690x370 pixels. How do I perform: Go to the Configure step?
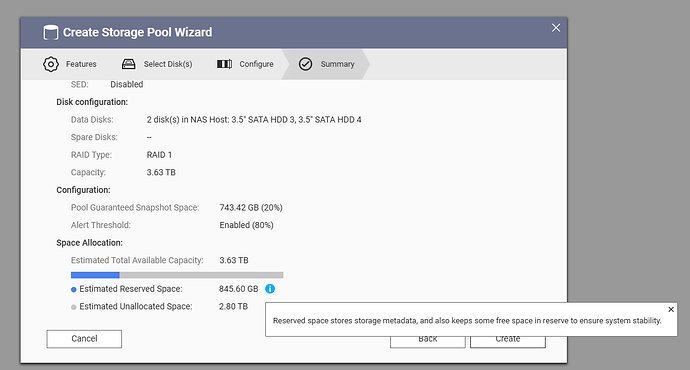[x=245, y=64]
